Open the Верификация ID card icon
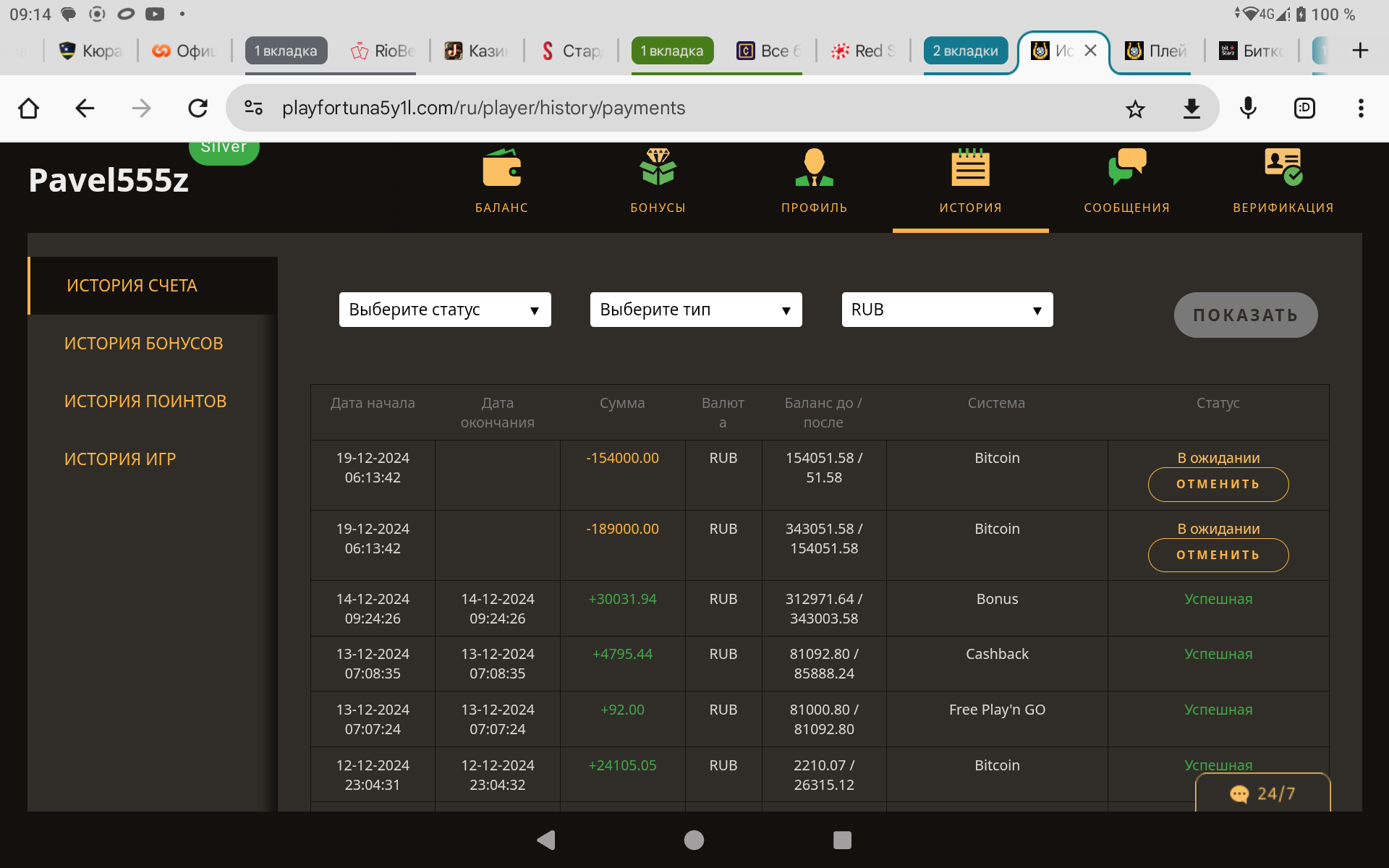This screenshot has width=1389, height=868. [x=1283, y=169]
